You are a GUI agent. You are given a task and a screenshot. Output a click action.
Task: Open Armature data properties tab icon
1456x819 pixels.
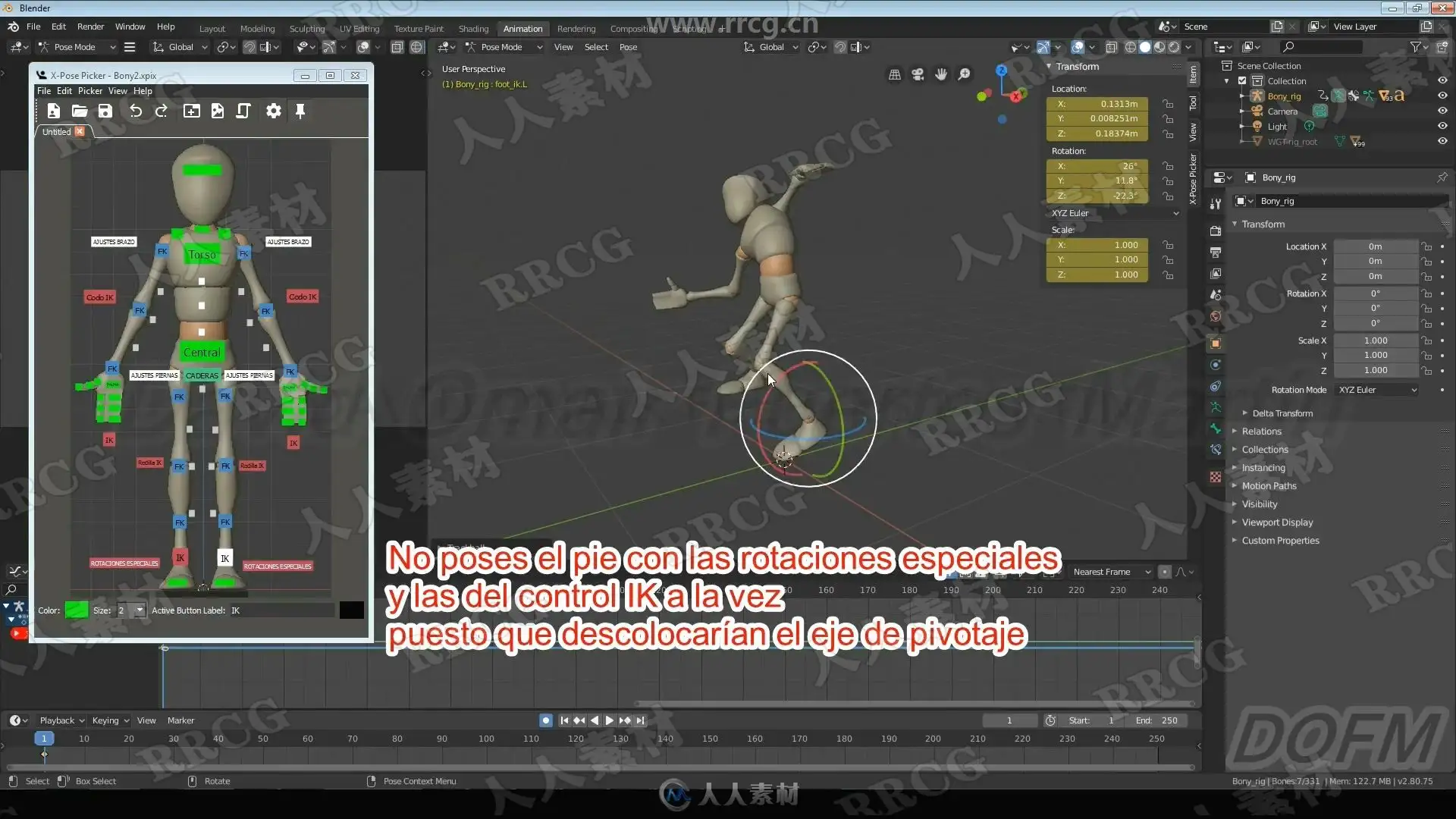1216,407
